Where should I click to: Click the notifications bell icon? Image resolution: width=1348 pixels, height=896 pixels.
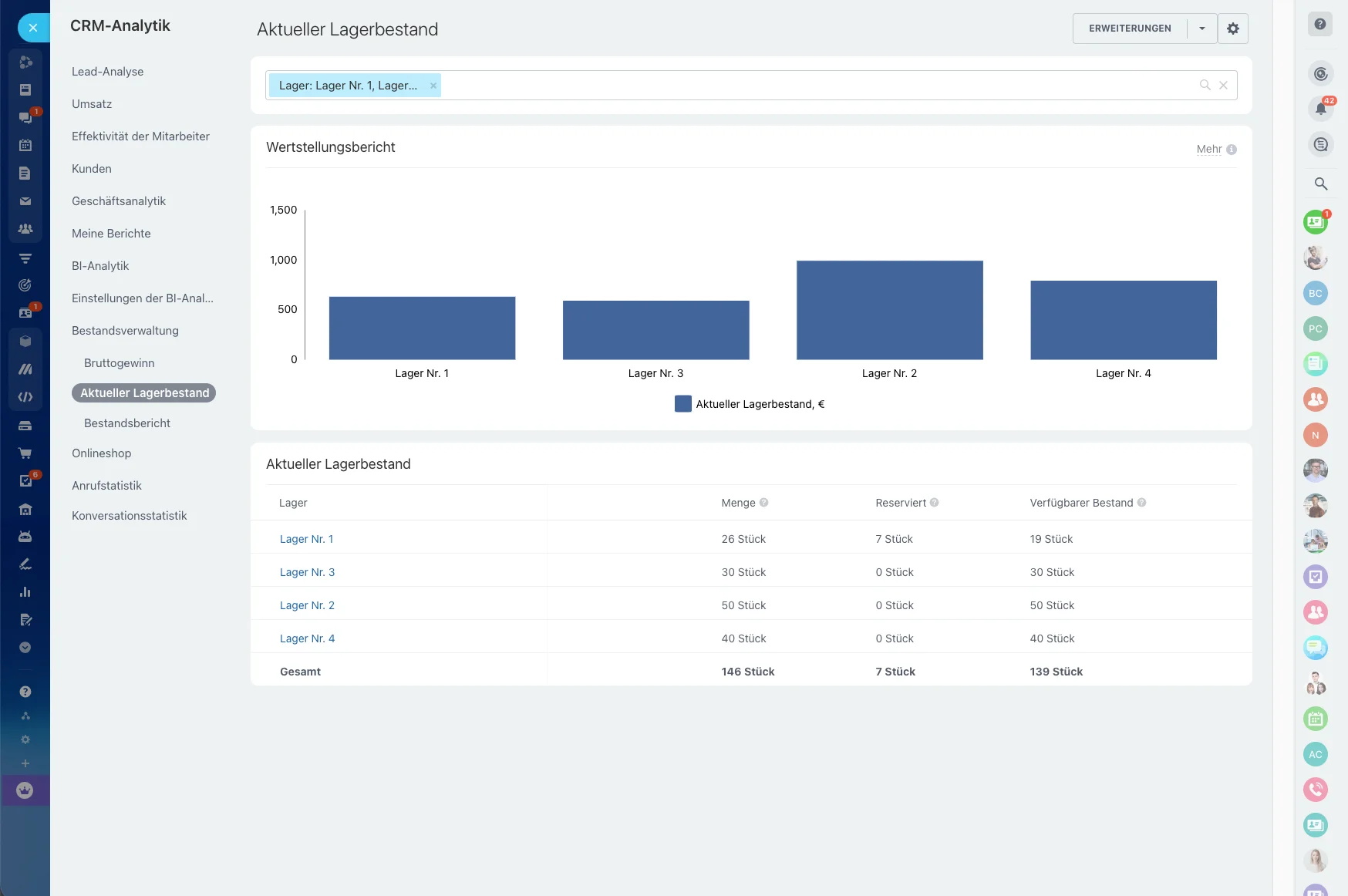(1320, 109)
